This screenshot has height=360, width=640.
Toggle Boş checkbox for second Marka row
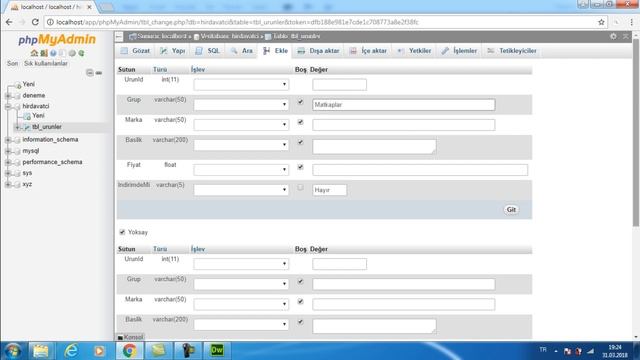[x=300, y=302]
